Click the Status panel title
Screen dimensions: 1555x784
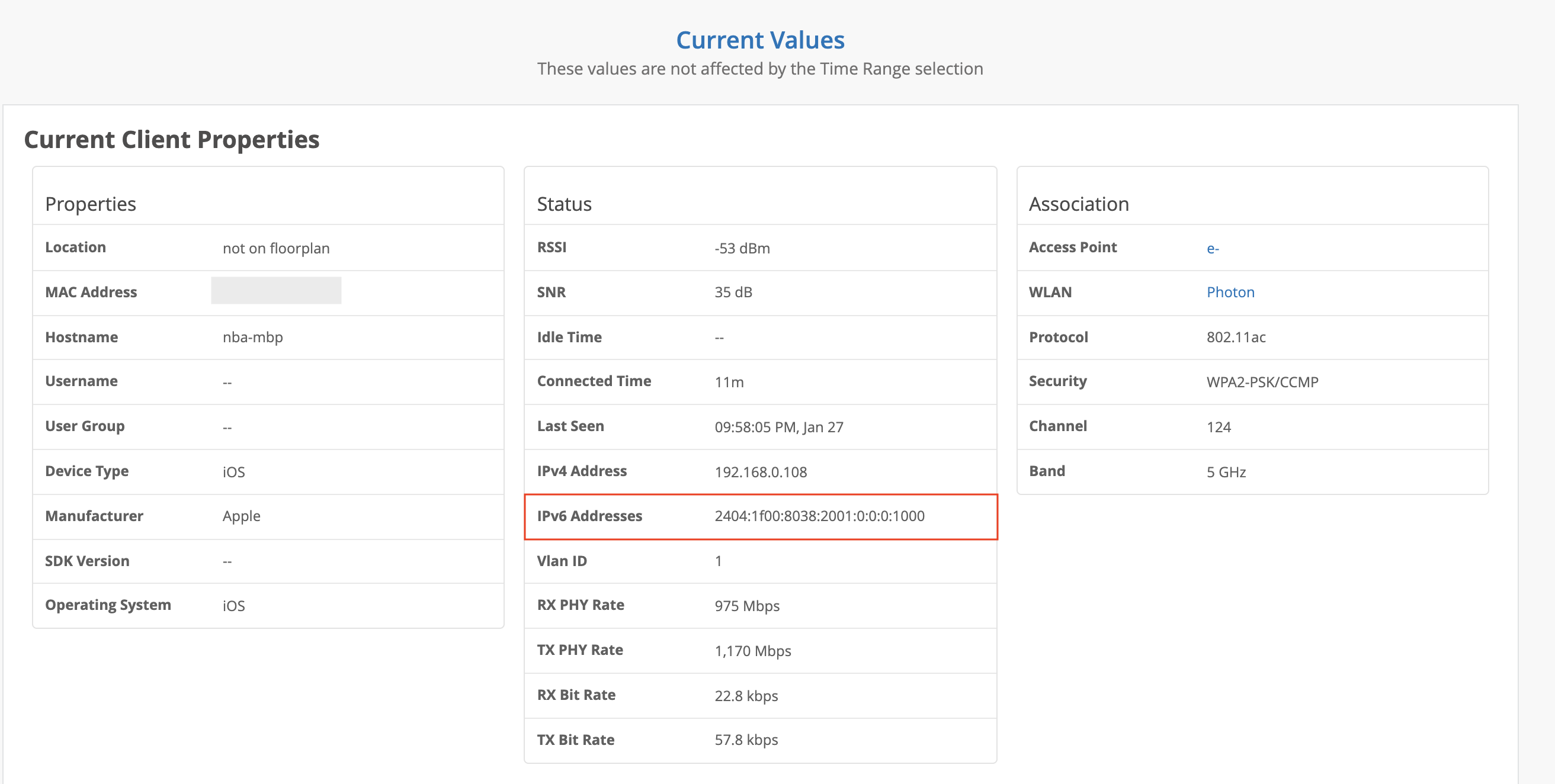[x=564, y=204]
